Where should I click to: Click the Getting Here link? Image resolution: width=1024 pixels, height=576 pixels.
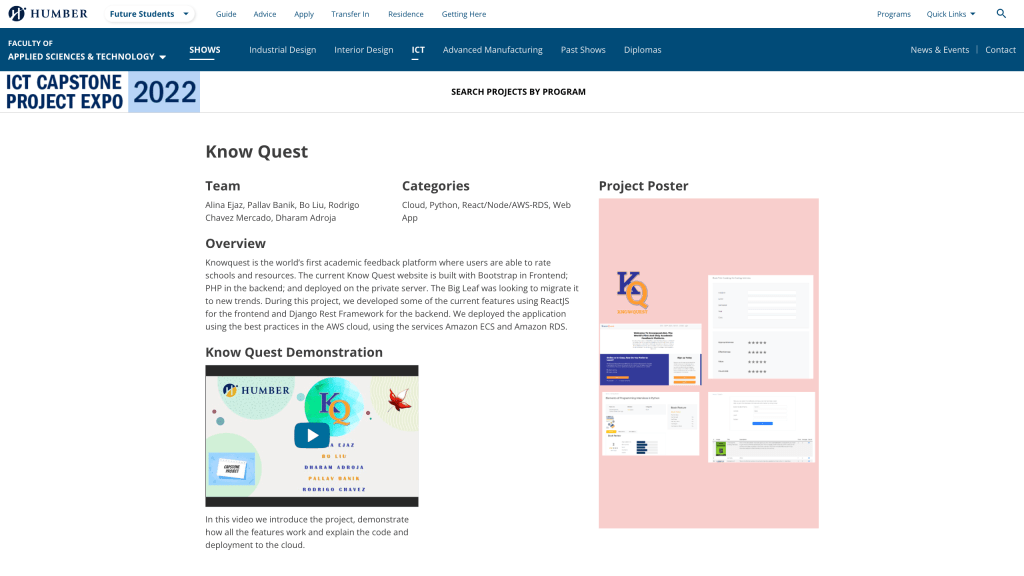pyautogui.click(x=464, y=14)
